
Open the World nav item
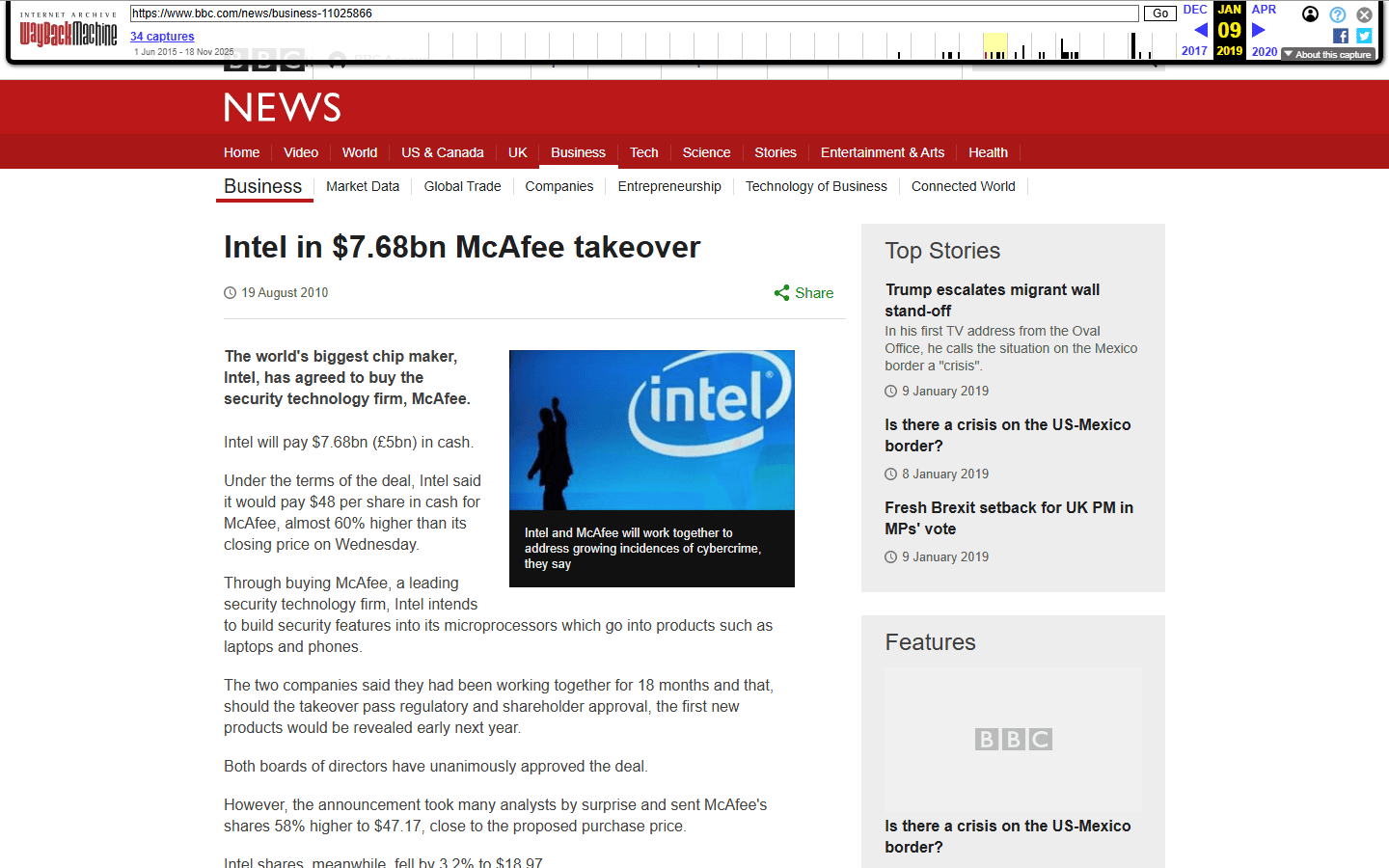tap(360, 152)
